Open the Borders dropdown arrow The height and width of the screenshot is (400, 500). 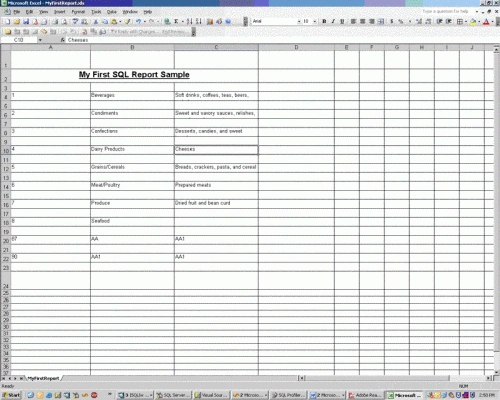466,22
